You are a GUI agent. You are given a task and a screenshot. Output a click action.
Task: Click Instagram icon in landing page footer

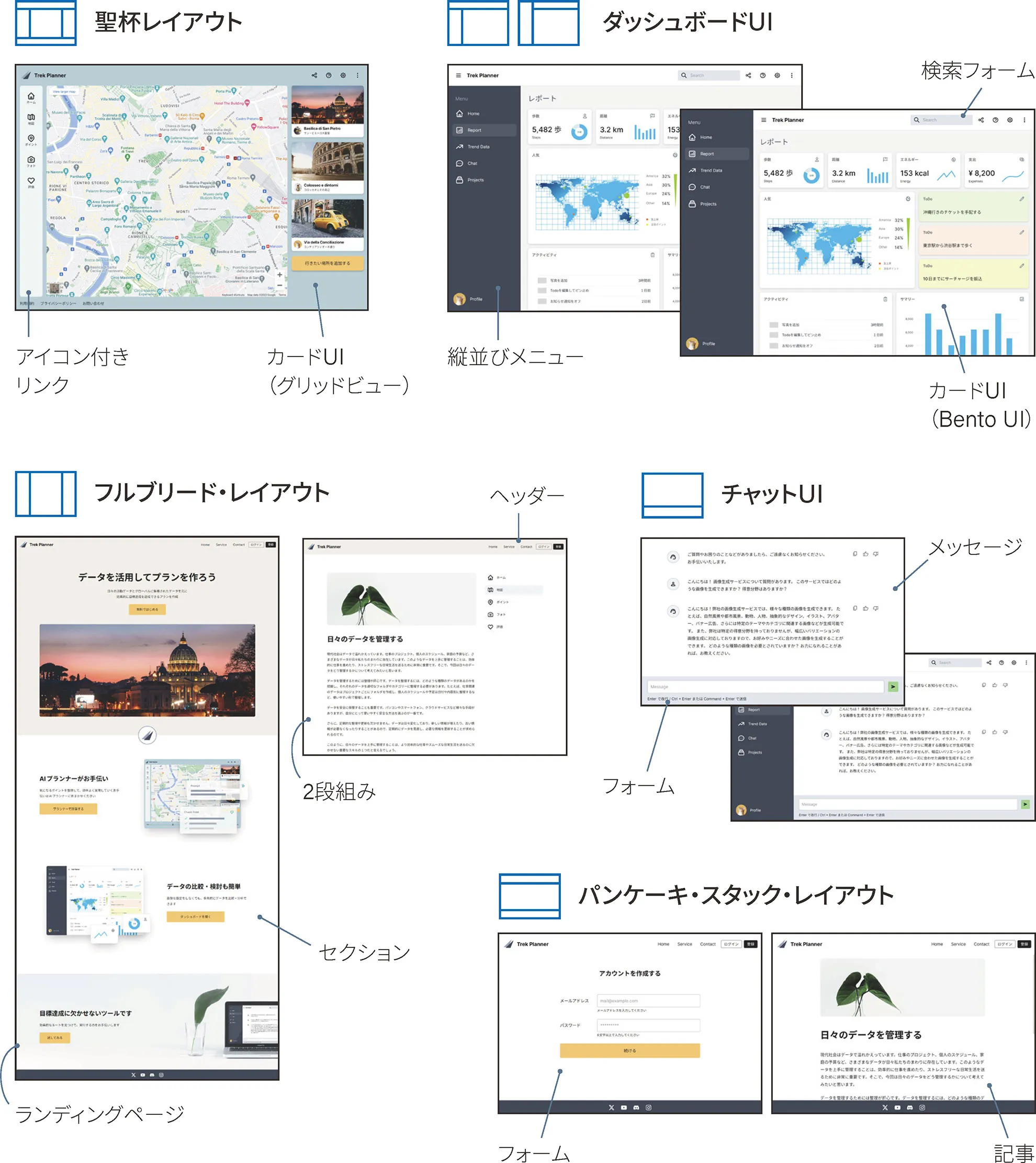click(161, 1076)
